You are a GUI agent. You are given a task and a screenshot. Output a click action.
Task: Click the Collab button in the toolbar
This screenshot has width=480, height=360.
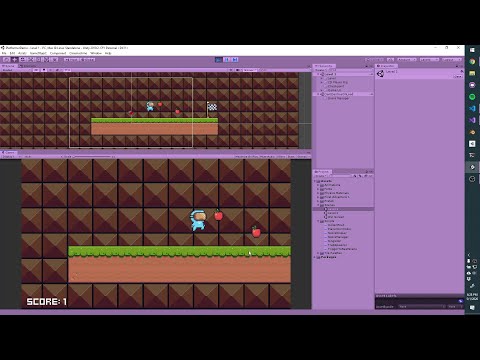coord(375,60)
